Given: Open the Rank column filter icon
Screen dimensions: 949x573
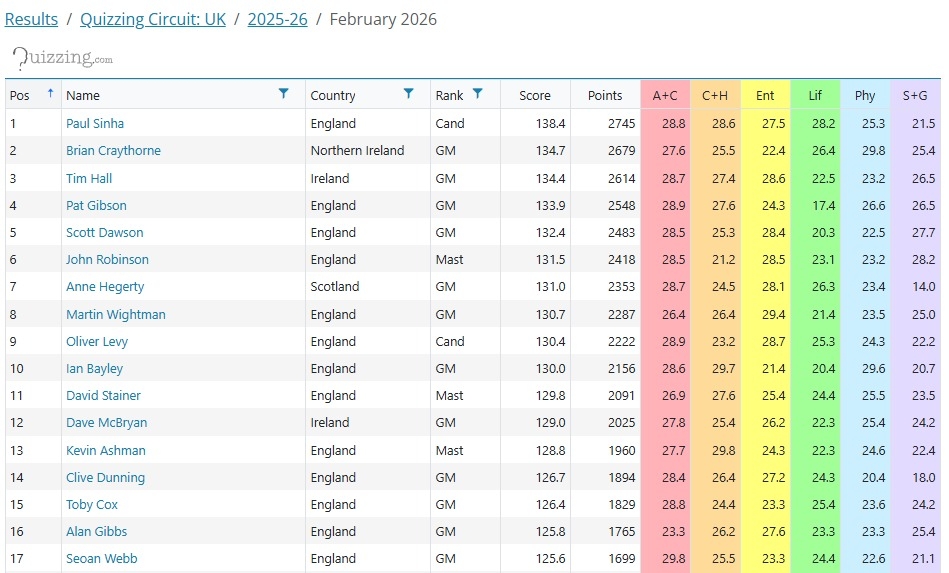Looking at the screenshot, I should click(478, 94).
